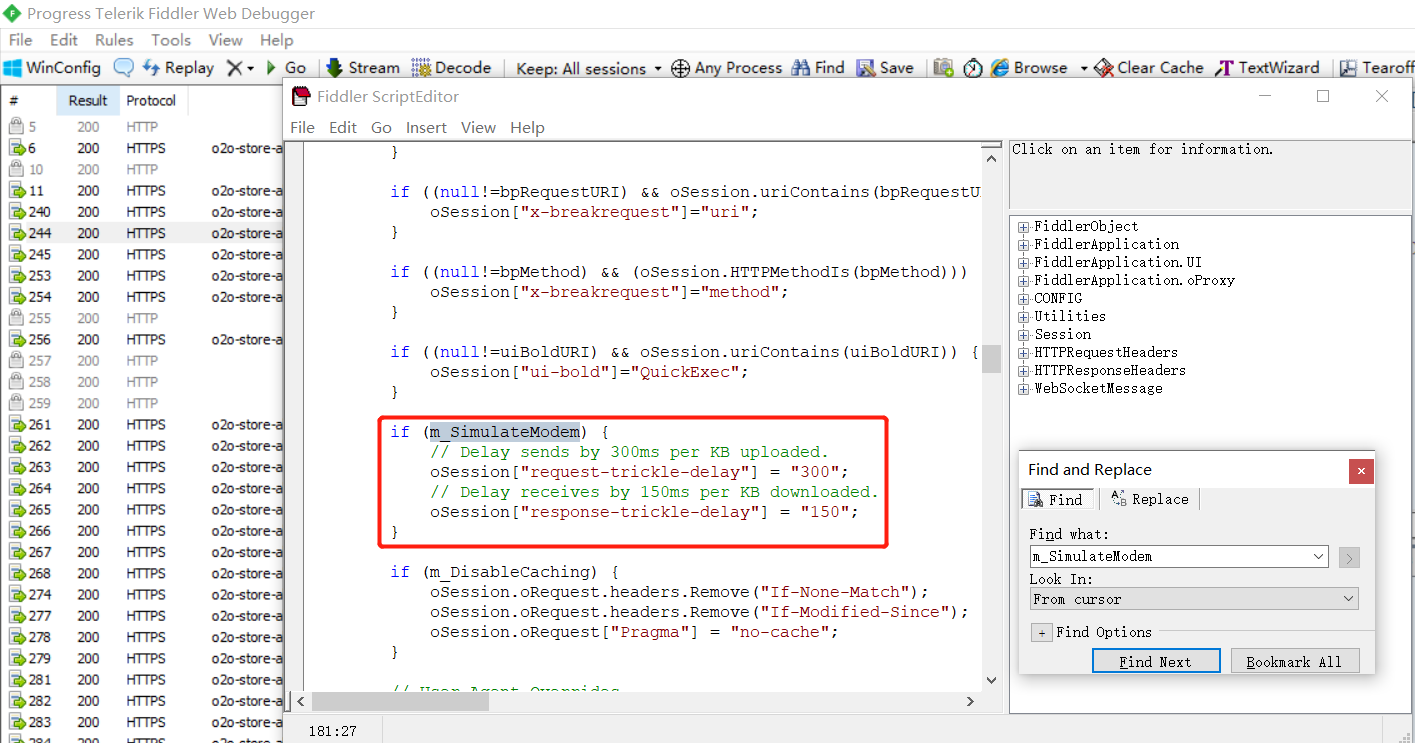The width and height of the screenshot is (1415, 743).
Task: Click the WinConfig toolbar button
Action: click(x=52, y=68)
